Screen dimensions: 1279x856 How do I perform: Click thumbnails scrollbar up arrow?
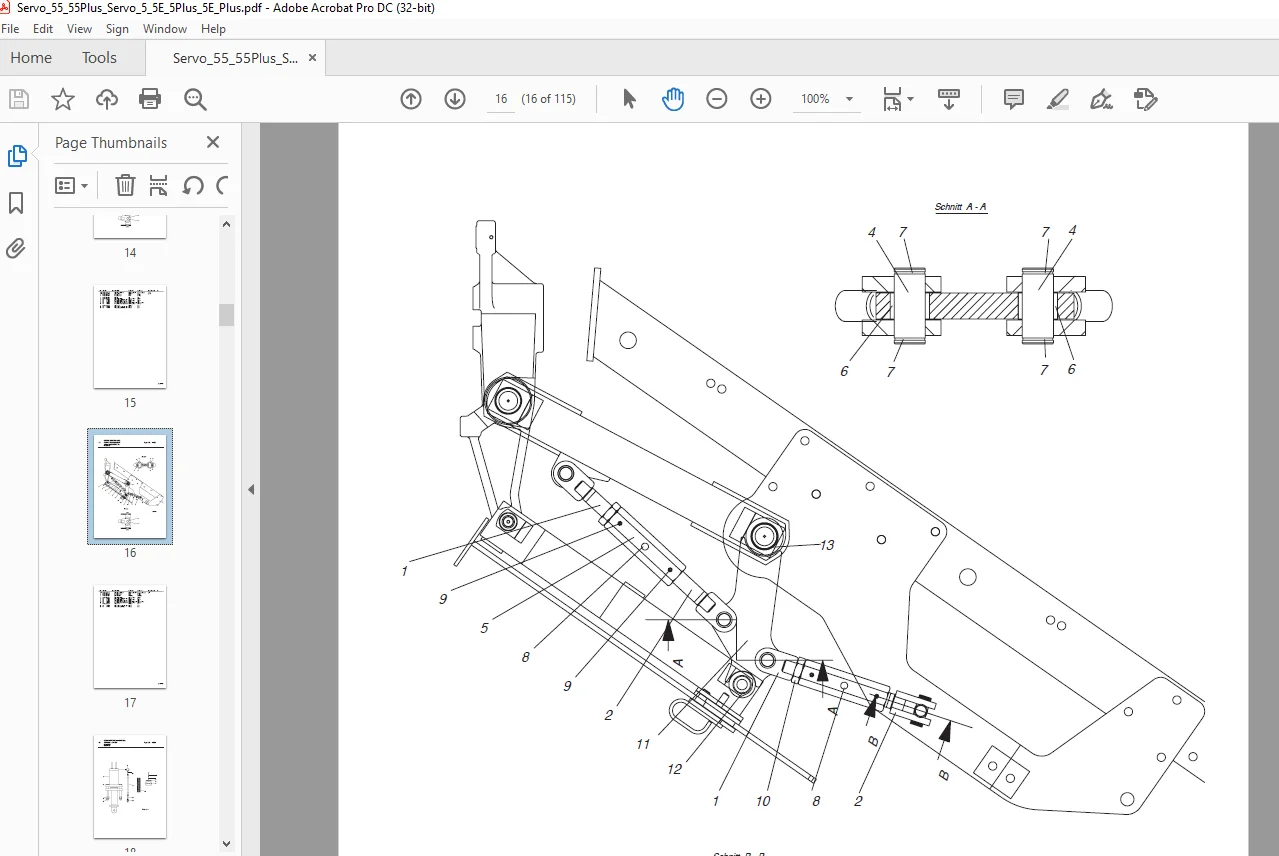pyautogui.click(x=227, y=223)
